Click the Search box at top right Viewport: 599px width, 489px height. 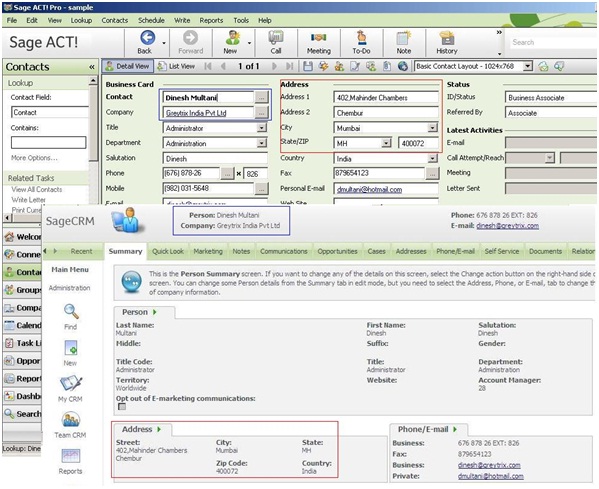tap(553, 42)
